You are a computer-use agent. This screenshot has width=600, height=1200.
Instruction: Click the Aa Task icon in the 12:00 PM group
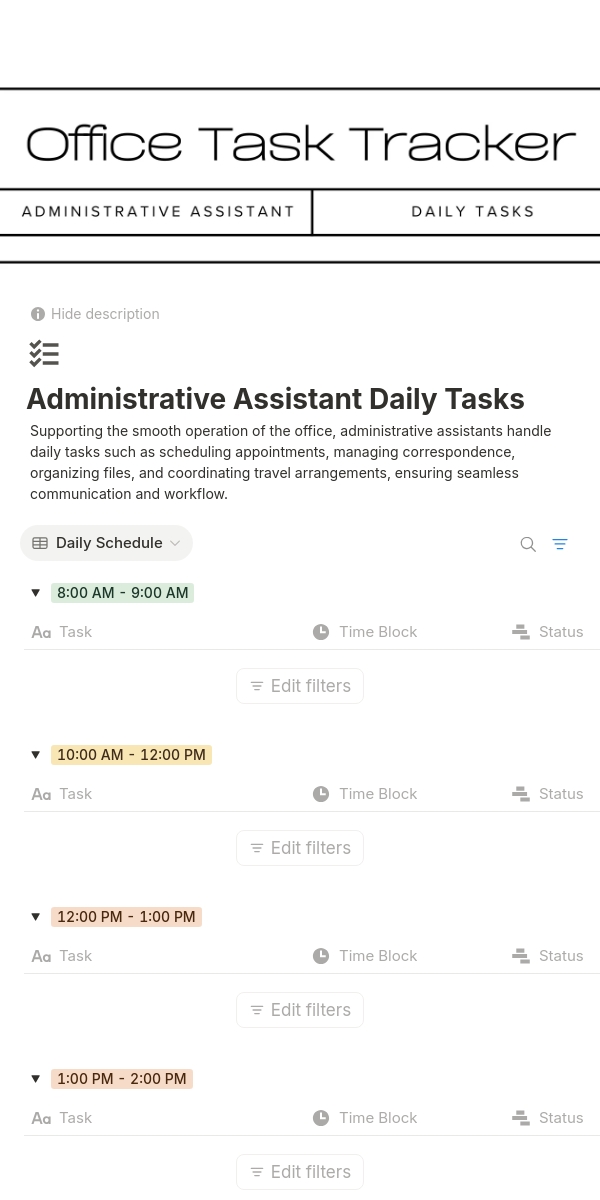(41, 956)
